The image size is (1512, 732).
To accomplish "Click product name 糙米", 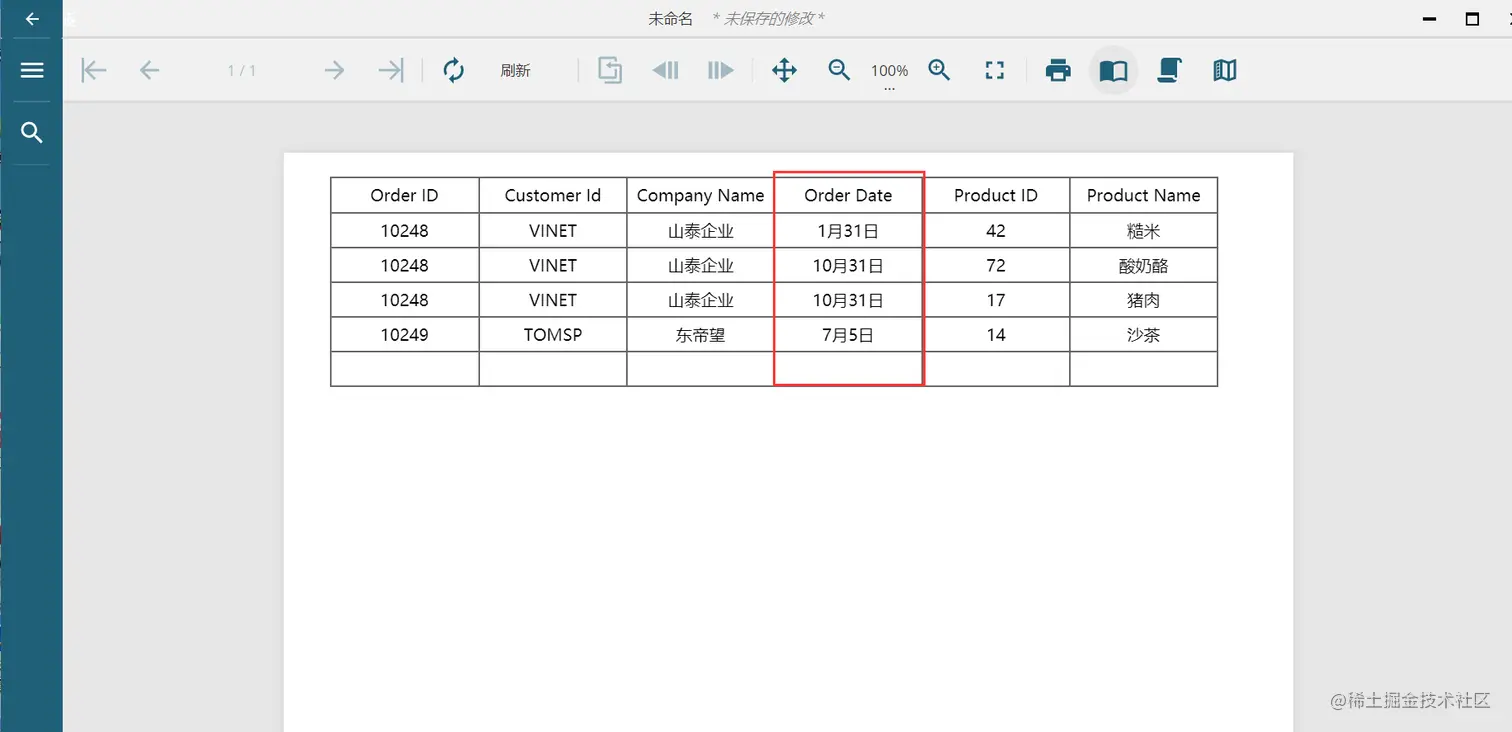I will (x=1144, y=231).
